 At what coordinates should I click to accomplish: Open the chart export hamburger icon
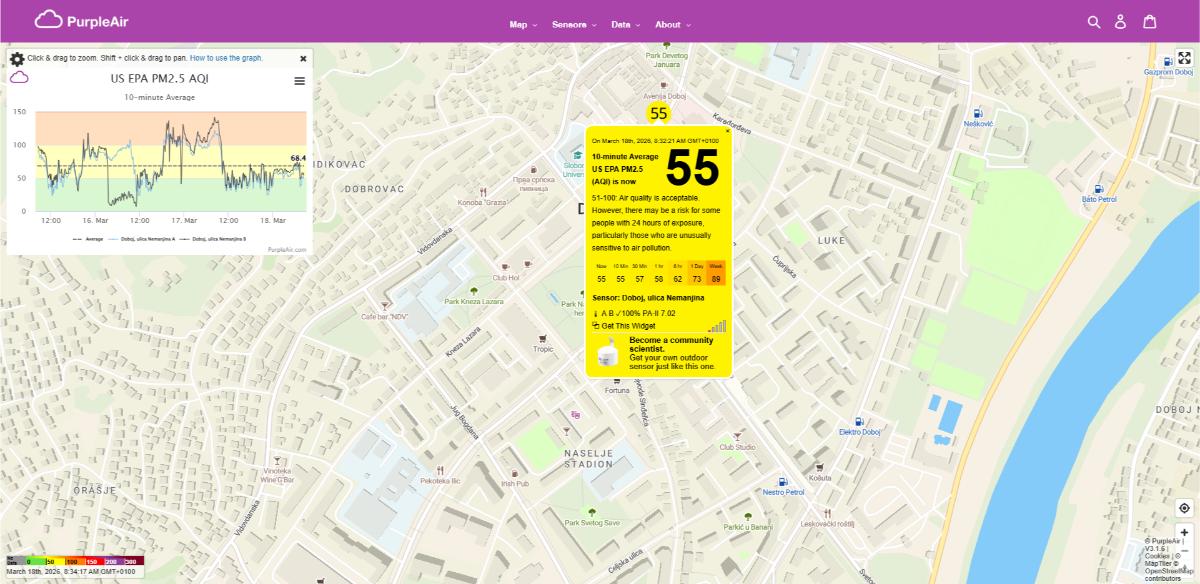[299, 81]
